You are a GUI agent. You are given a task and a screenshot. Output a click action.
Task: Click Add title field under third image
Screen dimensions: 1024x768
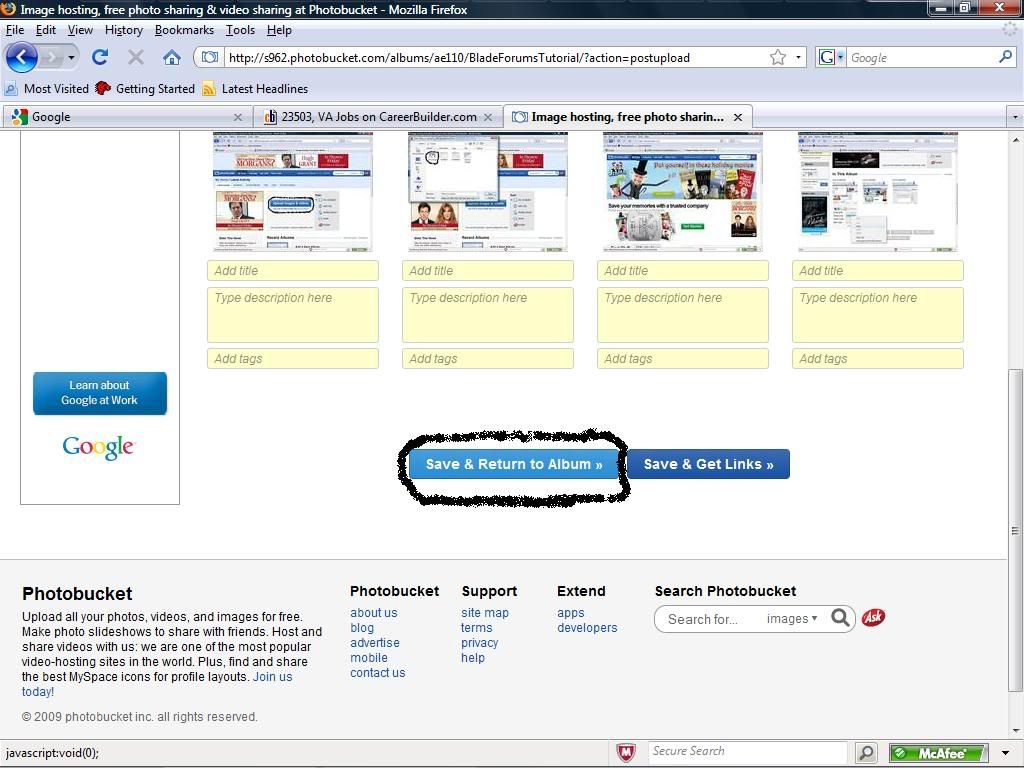(x=682, y=270)
